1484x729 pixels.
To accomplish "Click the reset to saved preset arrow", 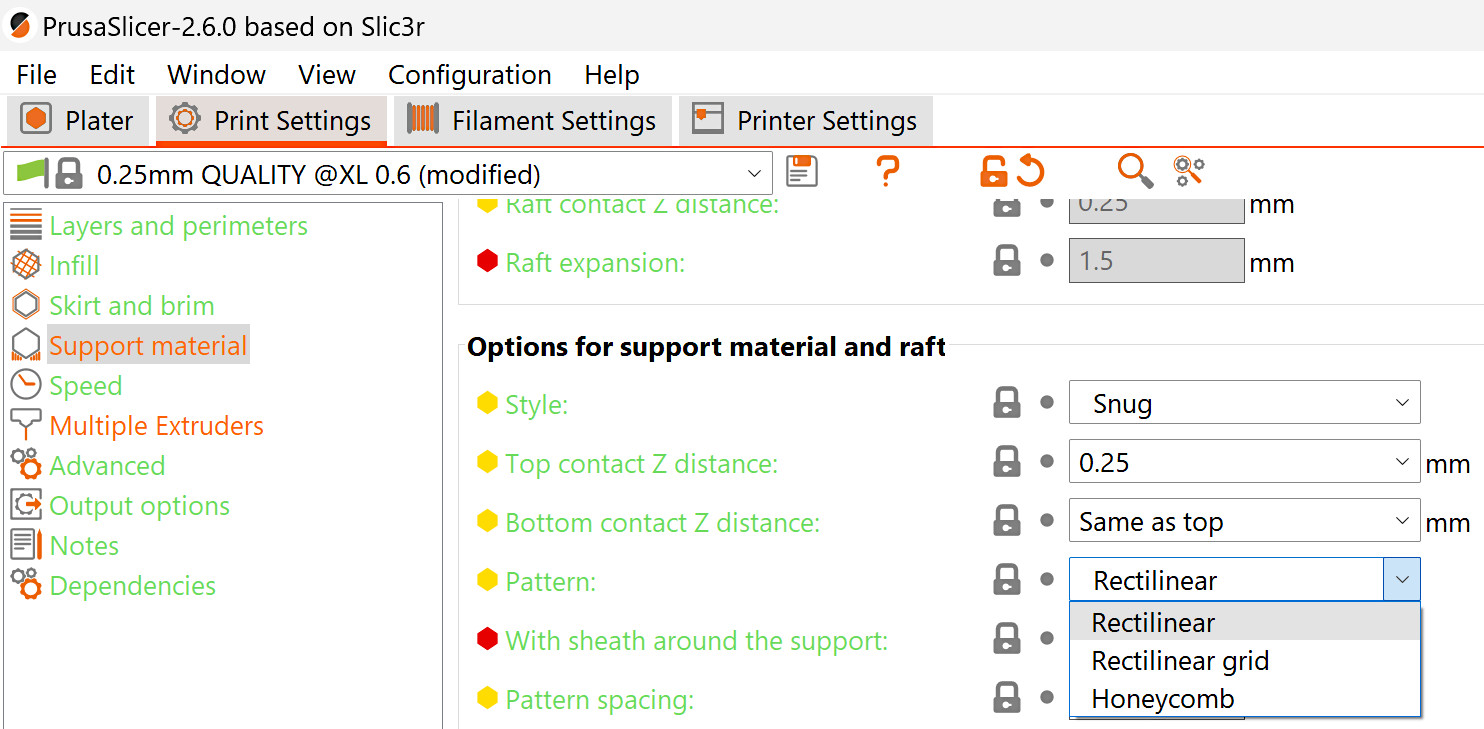I will pos(1031,172).
